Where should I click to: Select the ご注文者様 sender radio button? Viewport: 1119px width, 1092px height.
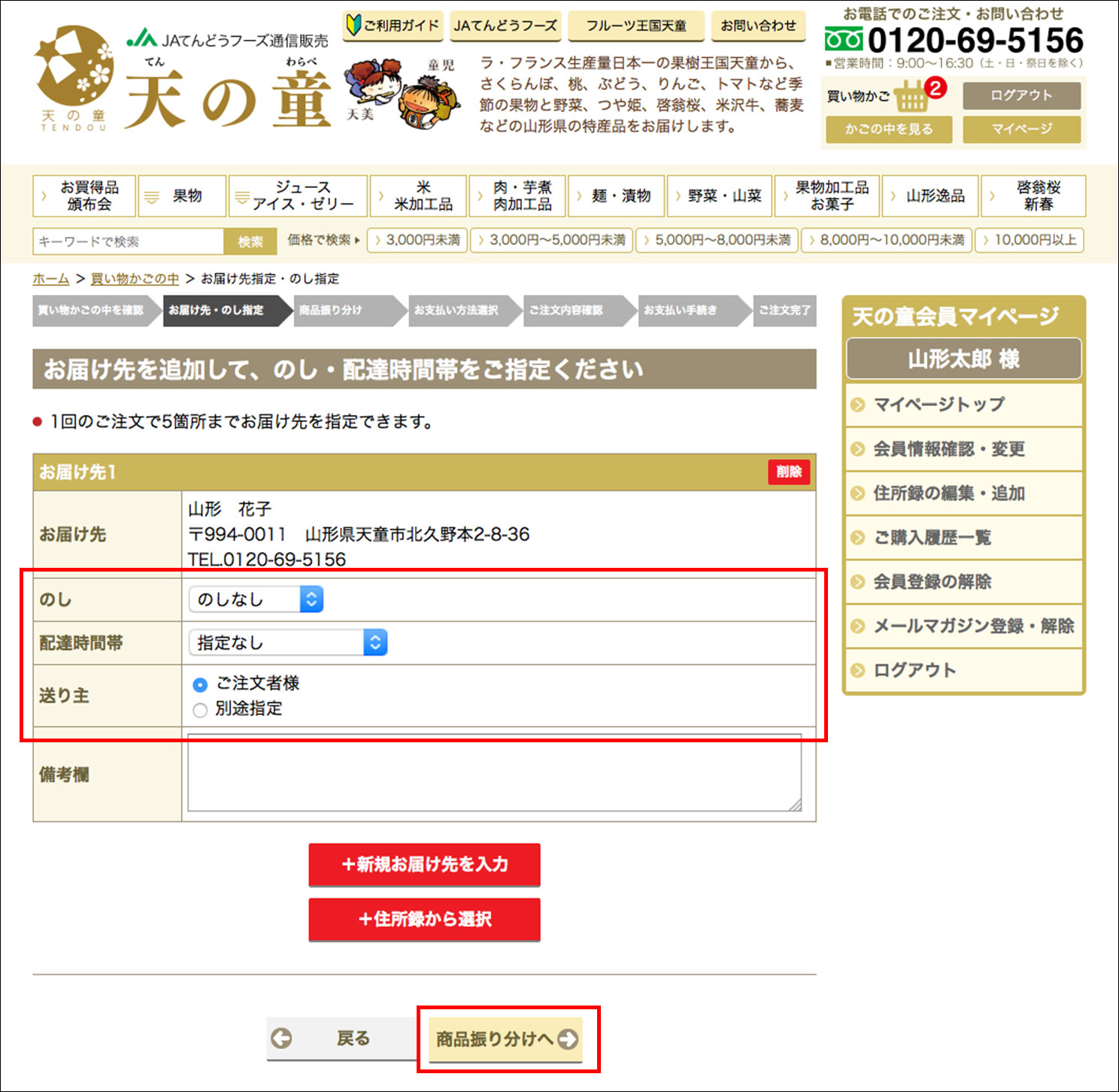coord(200,684)
